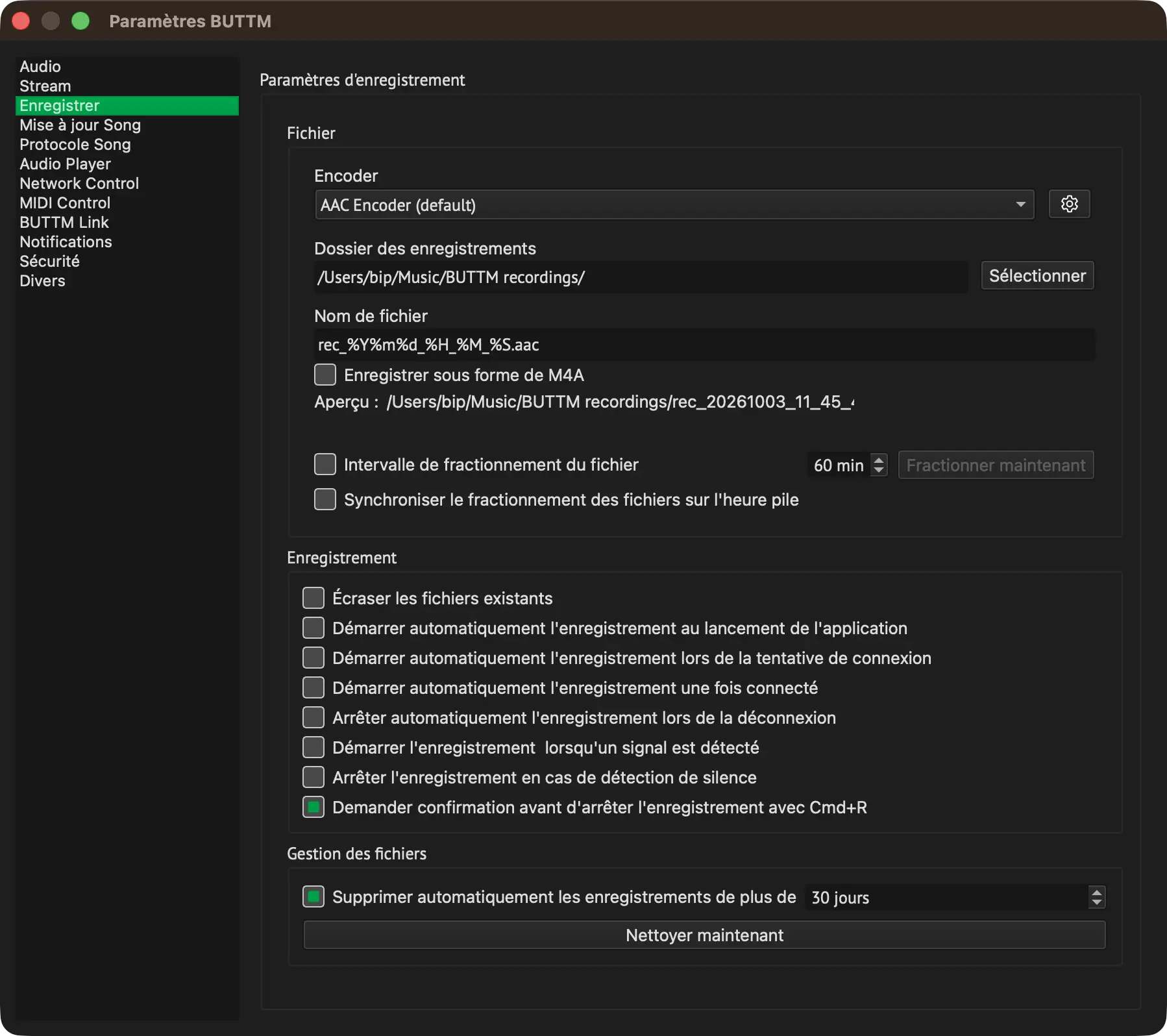Image resolution: width=1167 pixels, height=1036 pixels.
Task: Enable synchroniser fractionnement sur l'heure pile
Action: click(x=325, y=499)
